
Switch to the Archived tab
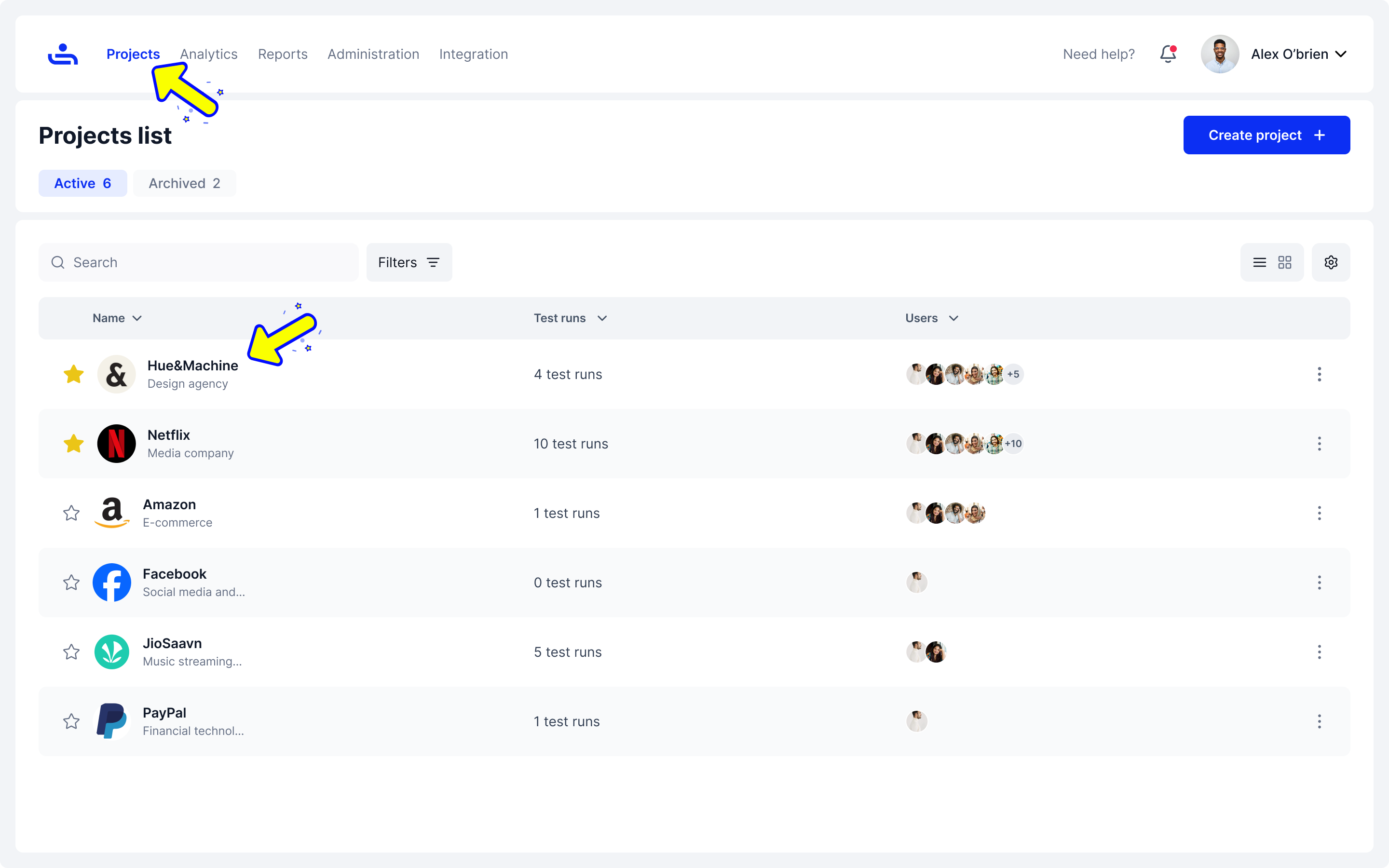point(184,183)
